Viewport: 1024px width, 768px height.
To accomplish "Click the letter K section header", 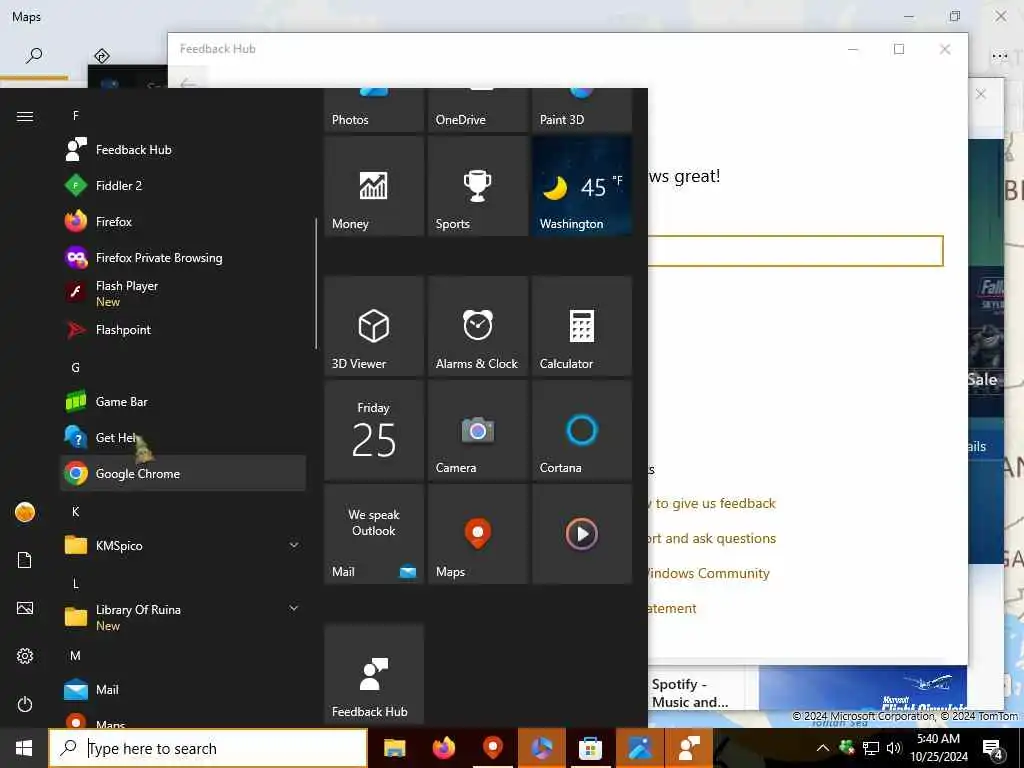I will coord(76,511).
